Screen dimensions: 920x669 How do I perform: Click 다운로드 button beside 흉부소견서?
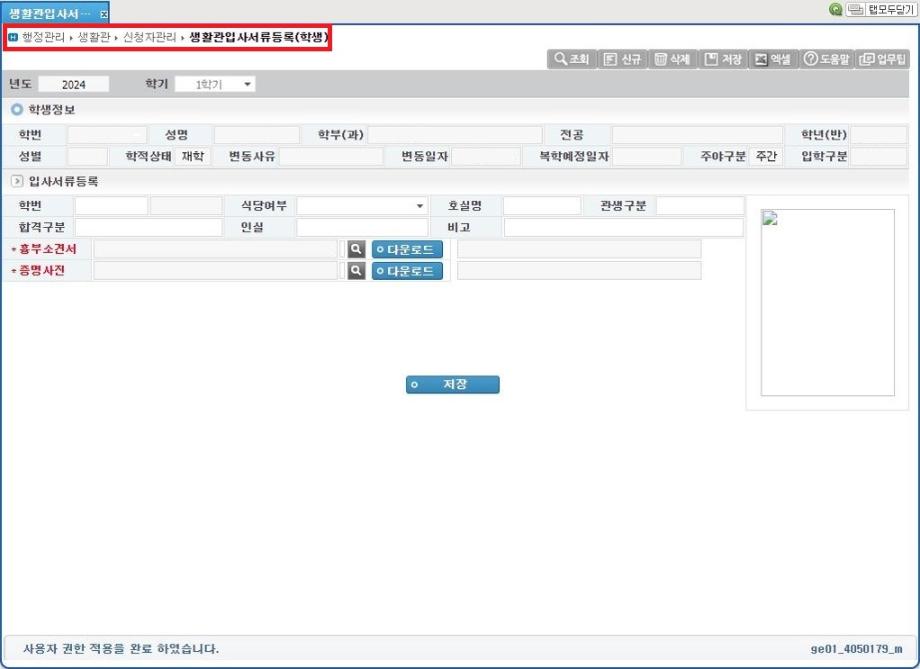pyautogui.click(x=406, y=249)
